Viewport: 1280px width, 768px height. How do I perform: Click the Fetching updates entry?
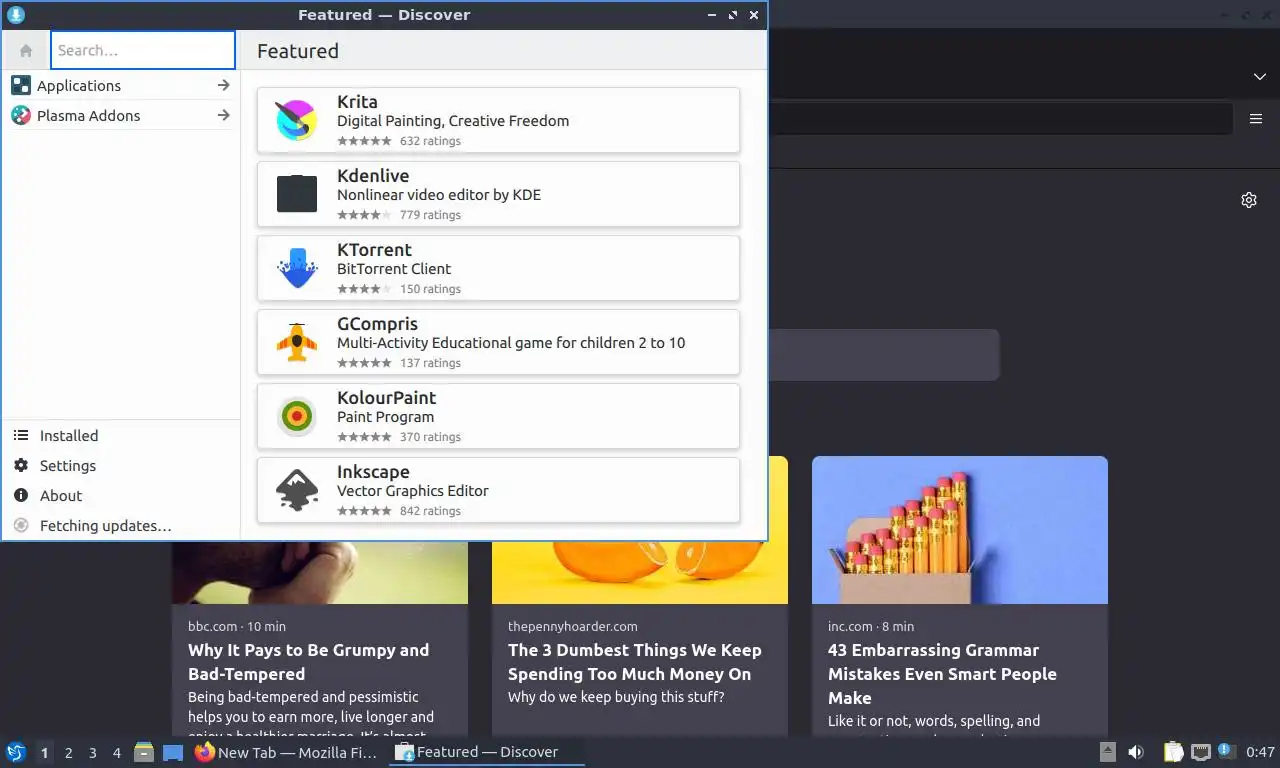[121, 526]
